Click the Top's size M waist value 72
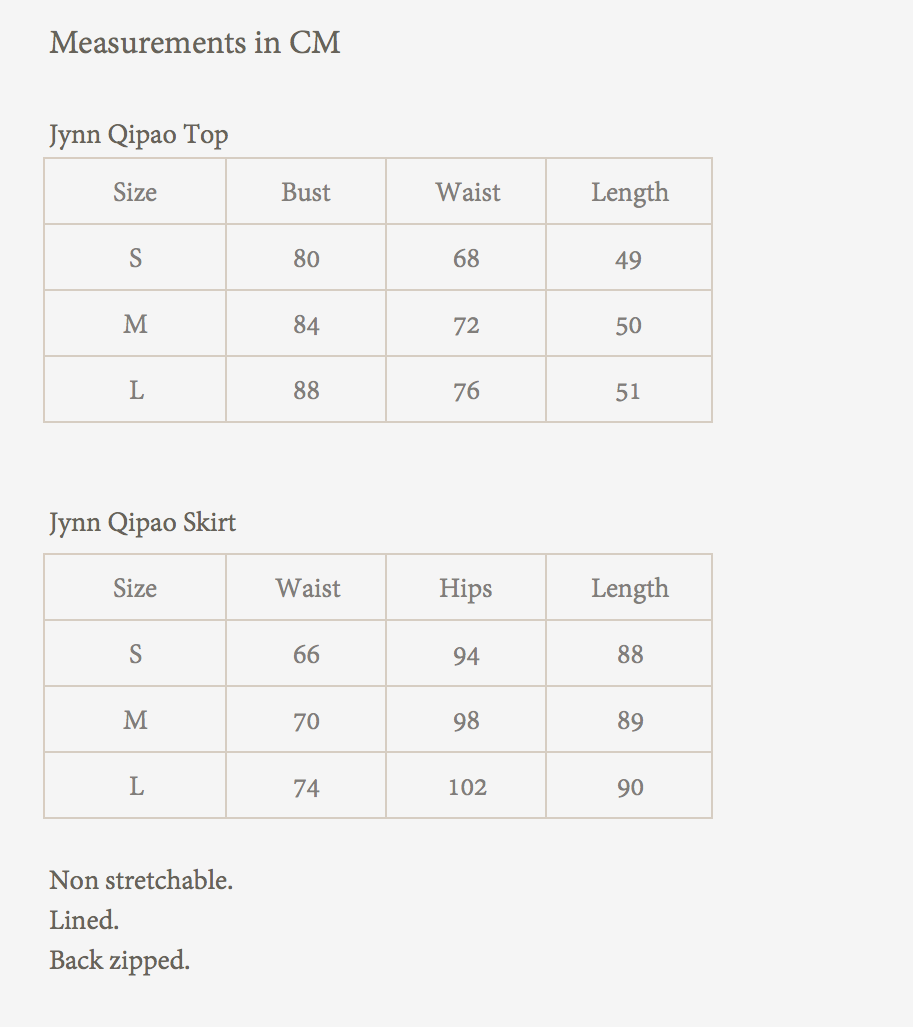The height and width of the screenshot is (1027, 913). [x=466, y=325]
